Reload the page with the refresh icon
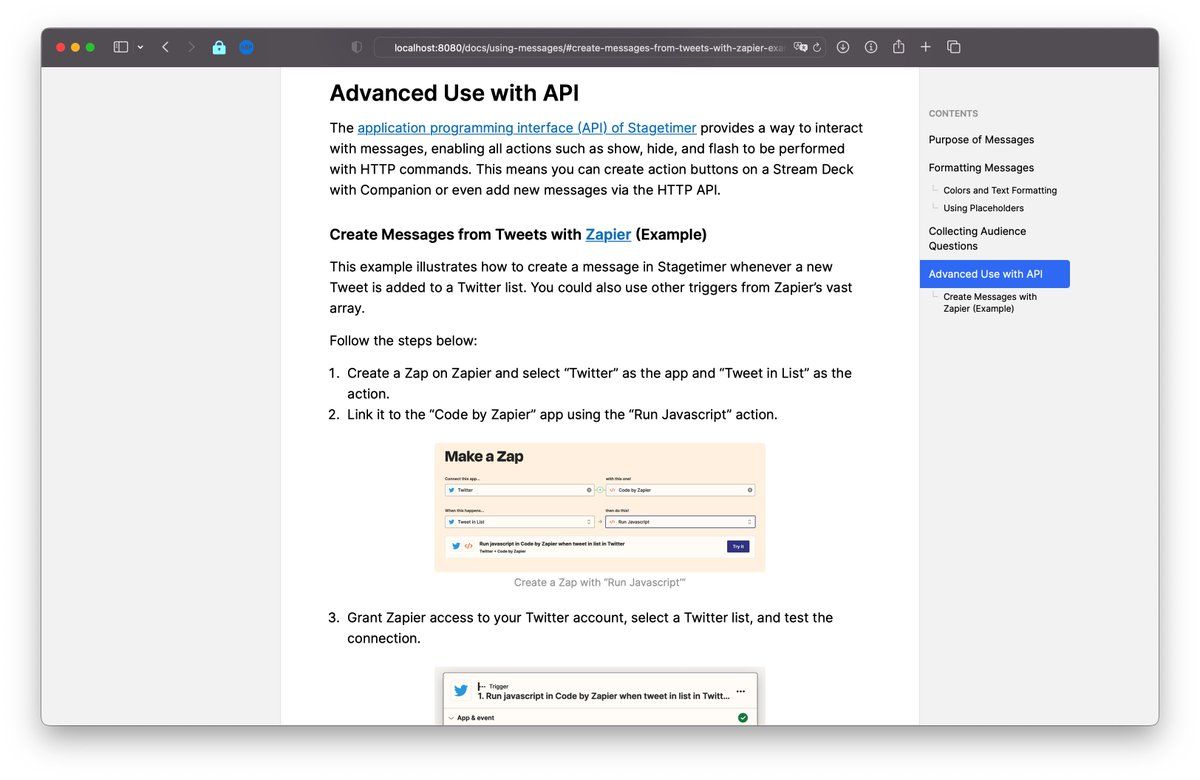Image resolution: width=1200 pixels, height=780 pixels. (817, 47)
